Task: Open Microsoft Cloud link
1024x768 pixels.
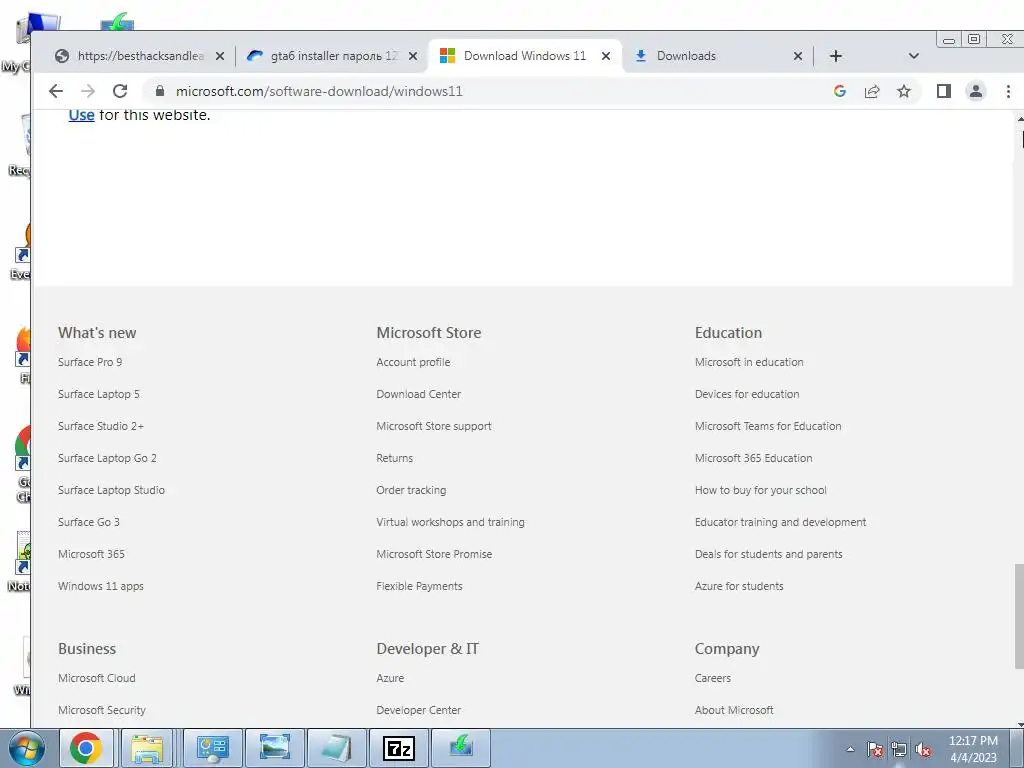Action: [x=97, y=678]
